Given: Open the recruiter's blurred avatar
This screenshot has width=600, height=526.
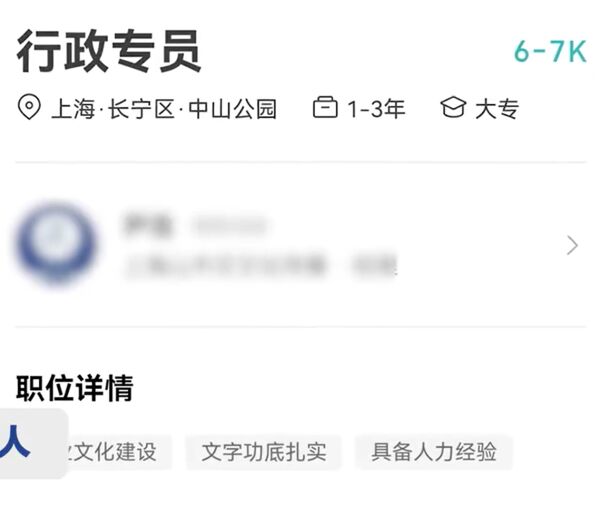Looking at the screenshot, I should click(x=56, y=244).
